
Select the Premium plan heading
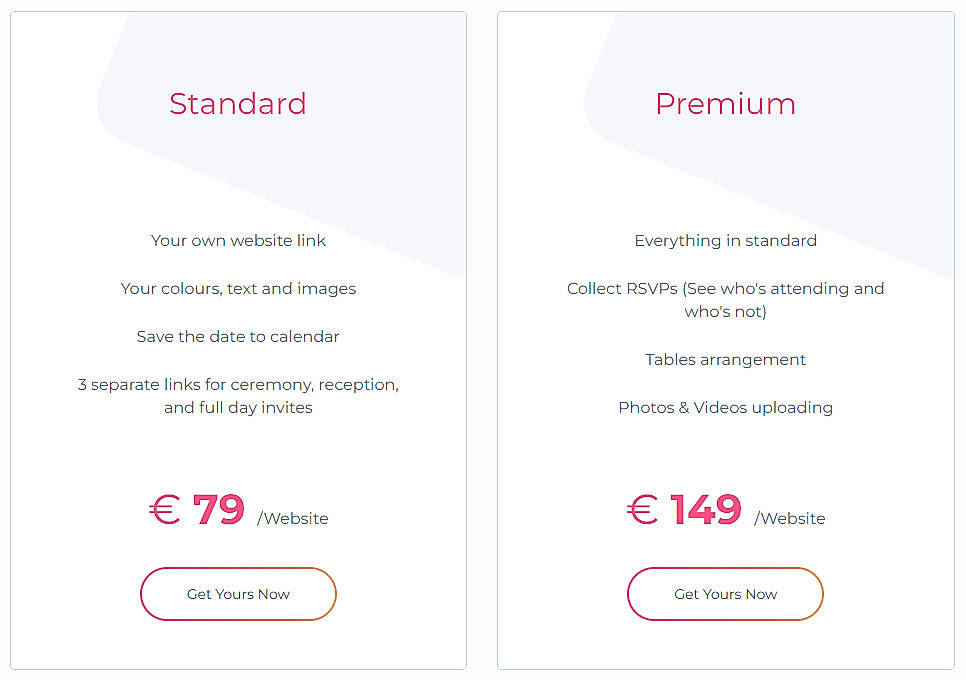[x=725, y=104]
